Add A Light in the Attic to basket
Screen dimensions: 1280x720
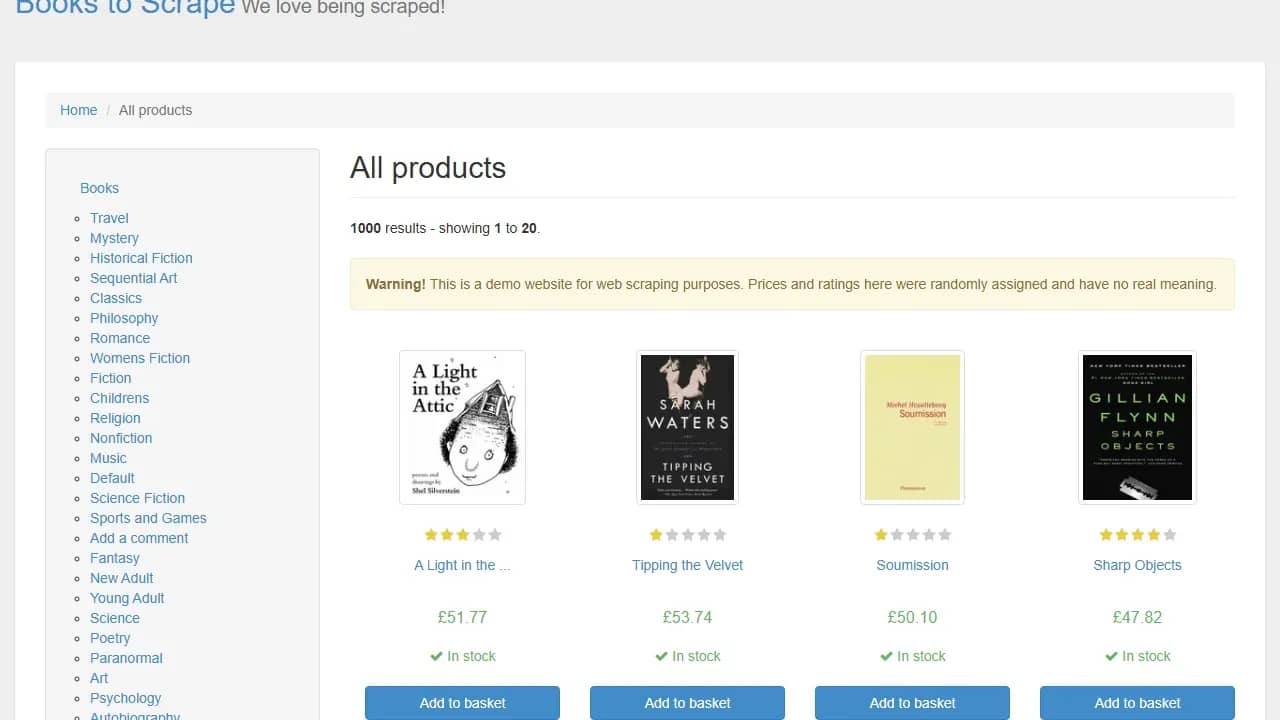point(462,703)
